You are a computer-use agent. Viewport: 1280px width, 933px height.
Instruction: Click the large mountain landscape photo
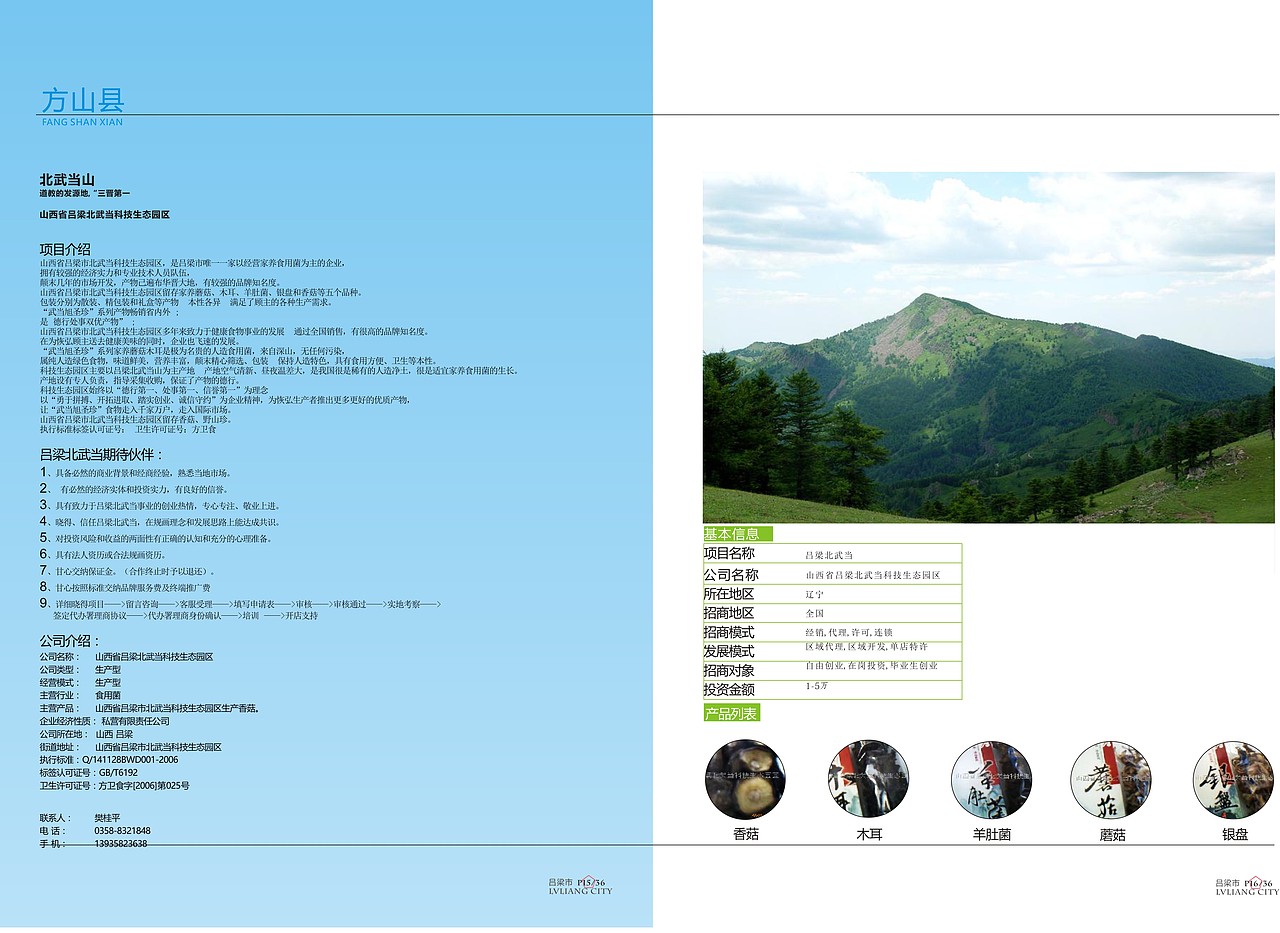(x=988, y=347)
